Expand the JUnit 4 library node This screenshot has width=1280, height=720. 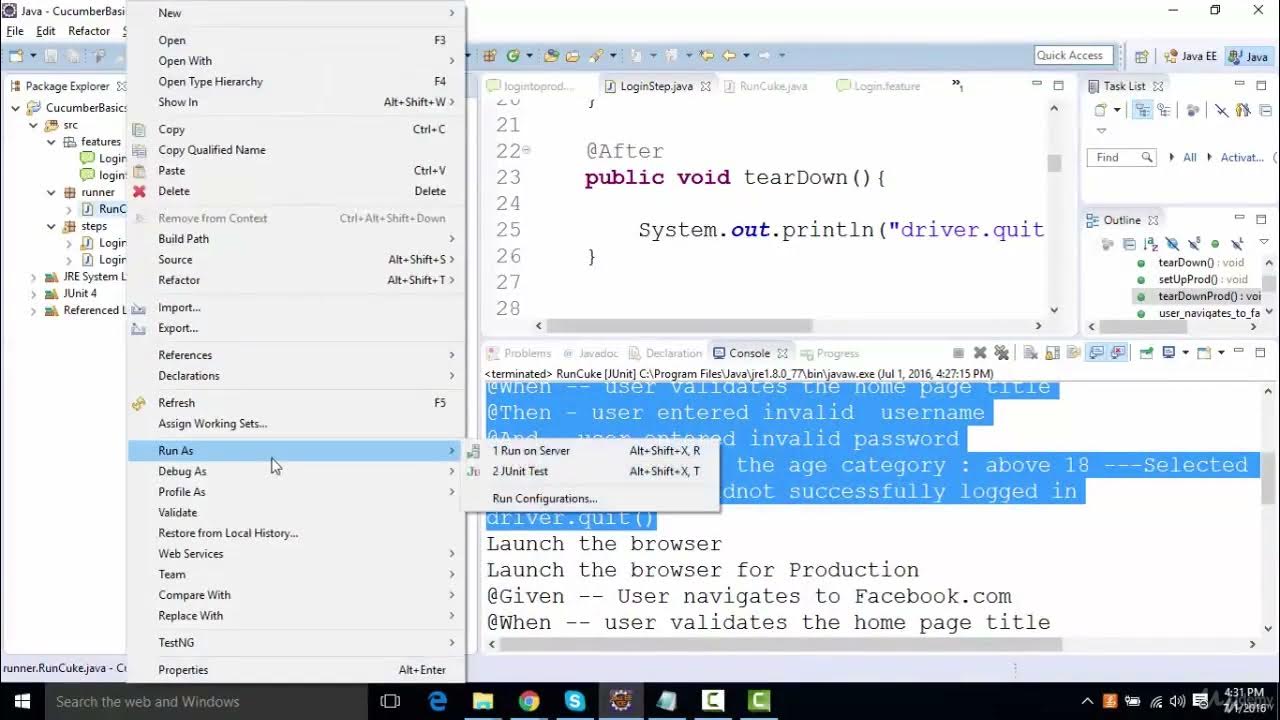point(33,294)
